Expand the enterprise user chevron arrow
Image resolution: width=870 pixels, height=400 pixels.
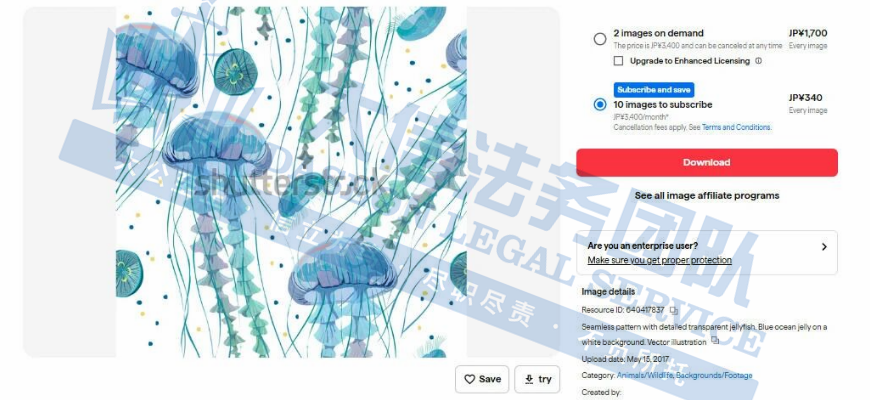(x=824, y=247)
